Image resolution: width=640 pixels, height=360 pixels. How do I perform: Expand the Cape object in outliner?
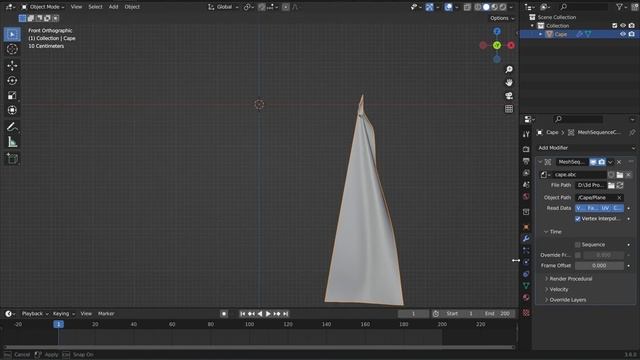tap(540, 34)
